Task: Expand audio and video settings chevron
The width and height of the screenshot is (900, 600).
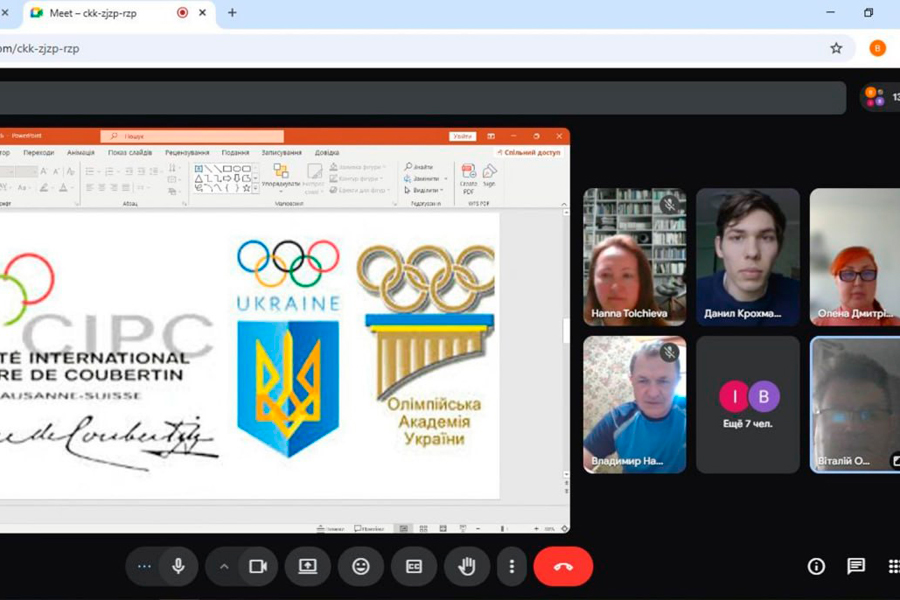Action: pyautogui.click(x=224, y=567)
